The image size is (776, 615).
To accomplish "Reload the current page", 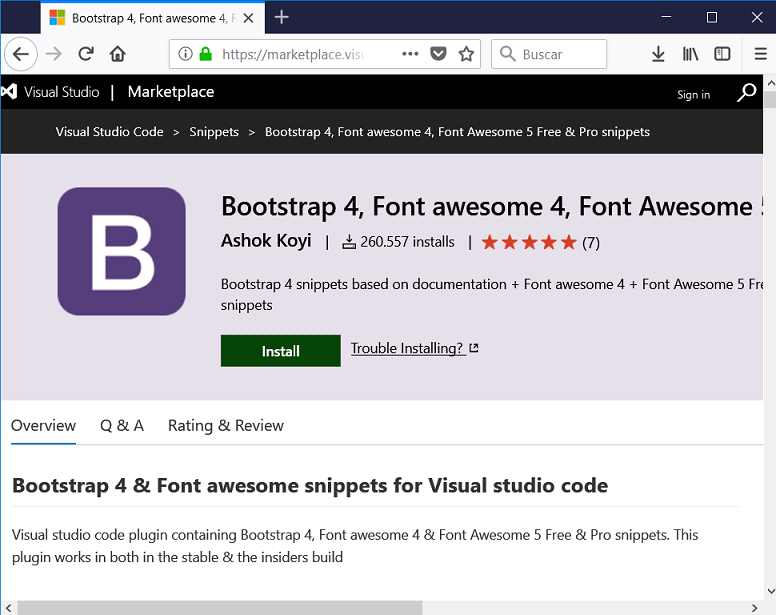I will [86, 53].
